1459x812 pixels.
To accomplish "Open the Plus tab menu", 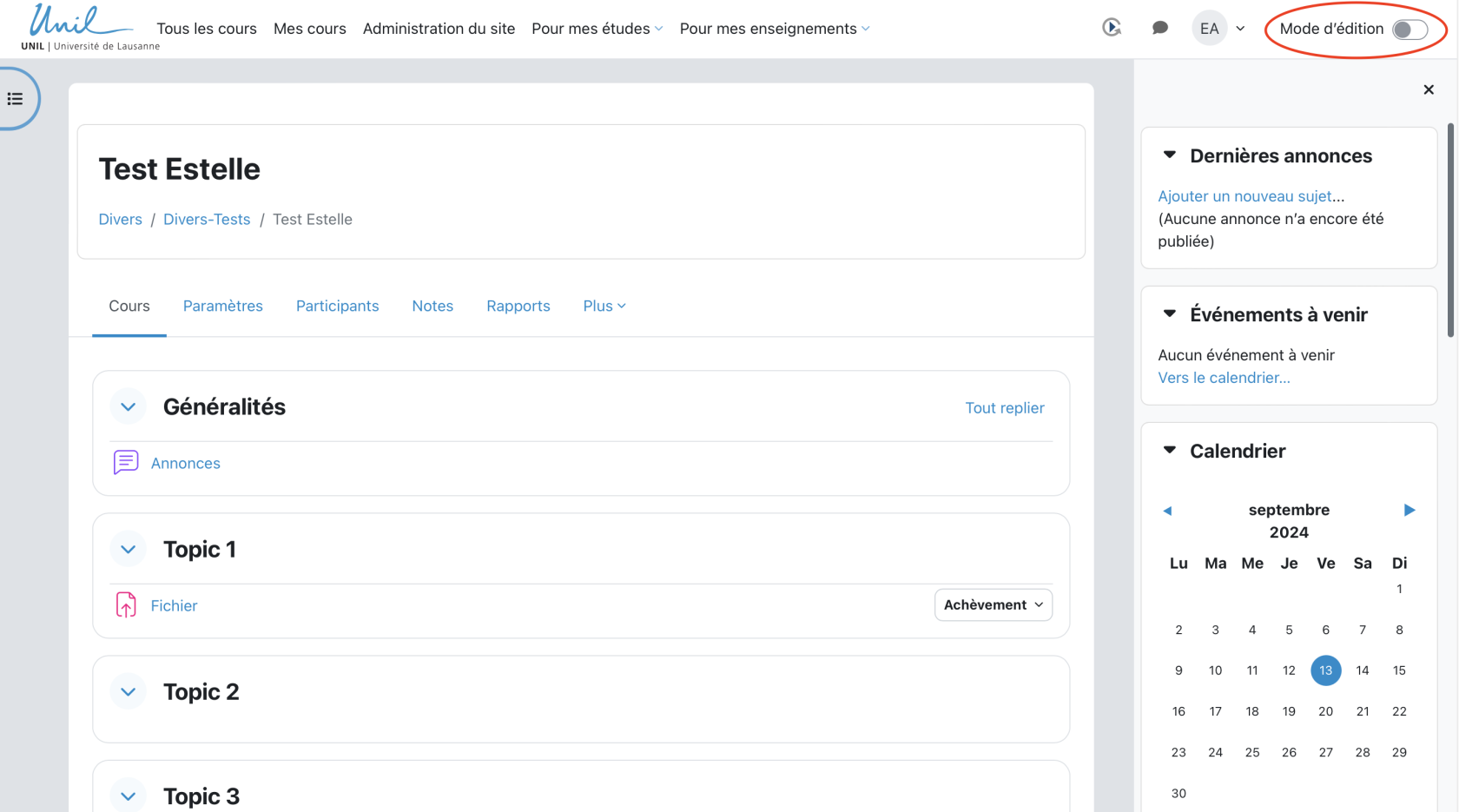I will pyautogui.click(x=604, y=306).
